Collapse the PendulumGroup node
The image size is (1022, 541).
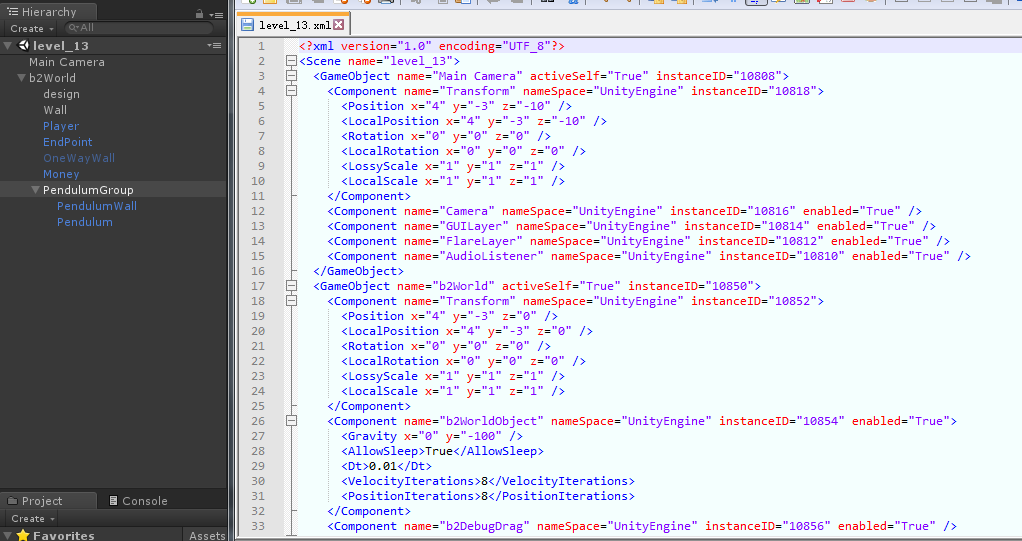[36, 190]
